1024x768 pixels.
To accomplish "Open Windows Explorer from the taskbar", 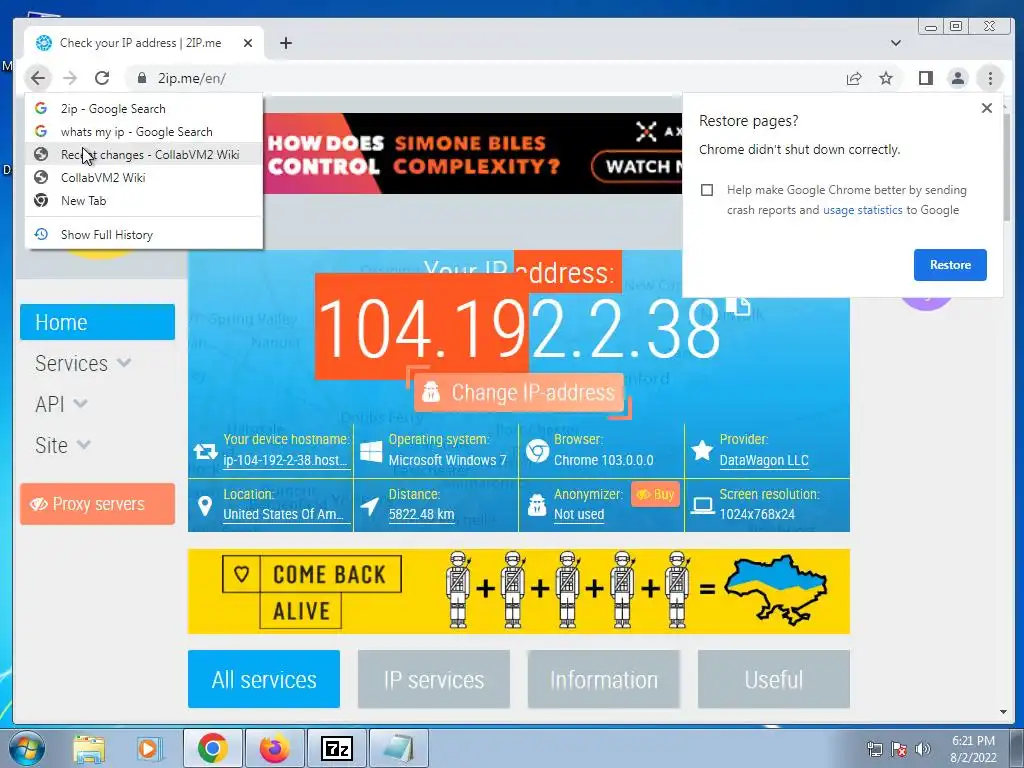I will [x=89, y=748].
